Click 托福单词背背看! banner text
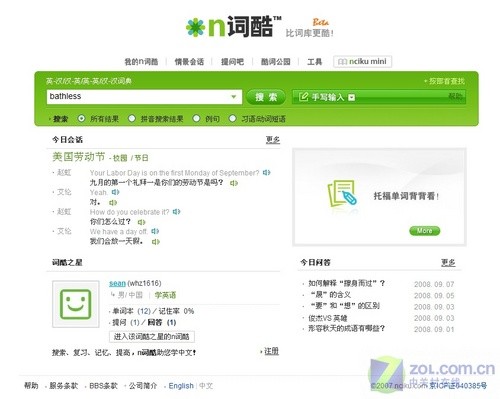The height and width of the screenshot is (399, 500). [x=406, y=196]
